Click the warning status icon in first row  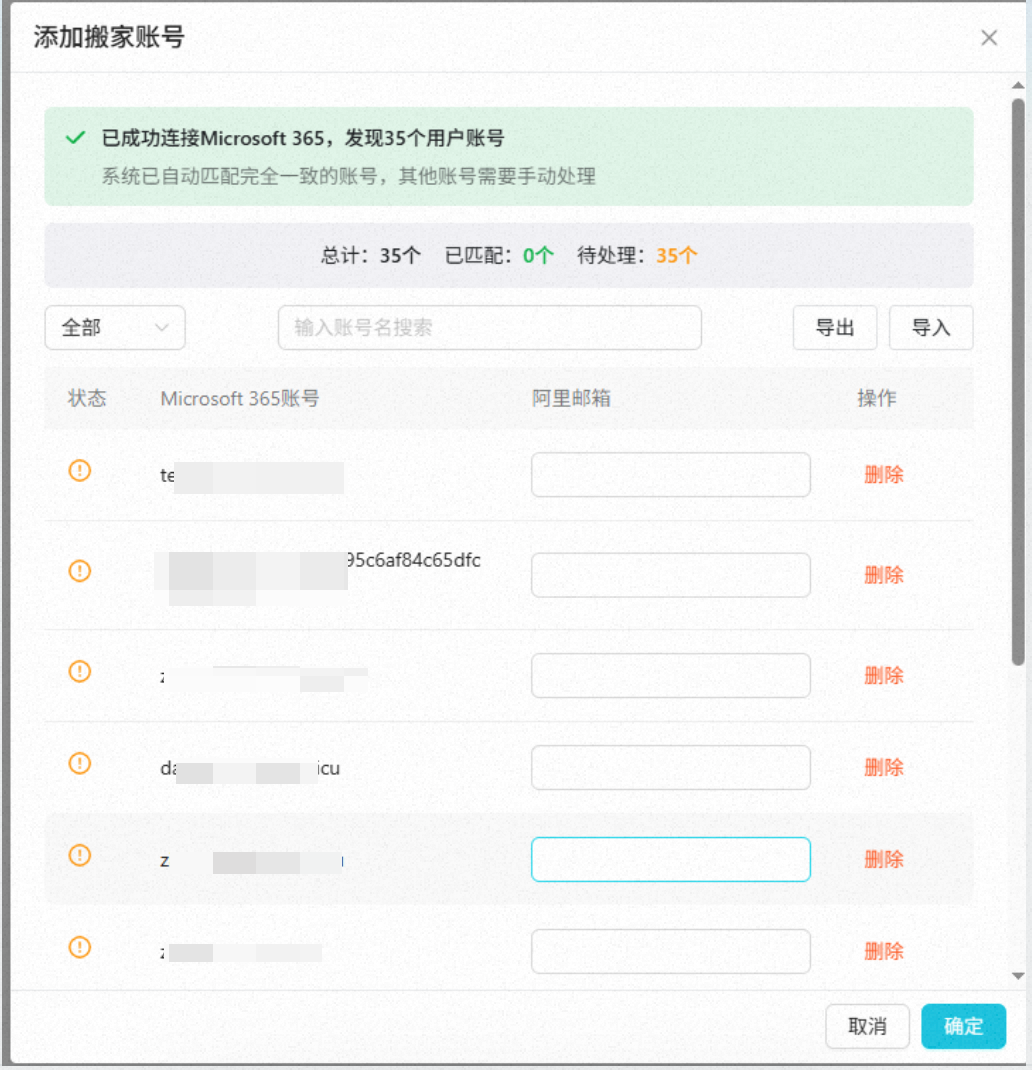(79, 471)
